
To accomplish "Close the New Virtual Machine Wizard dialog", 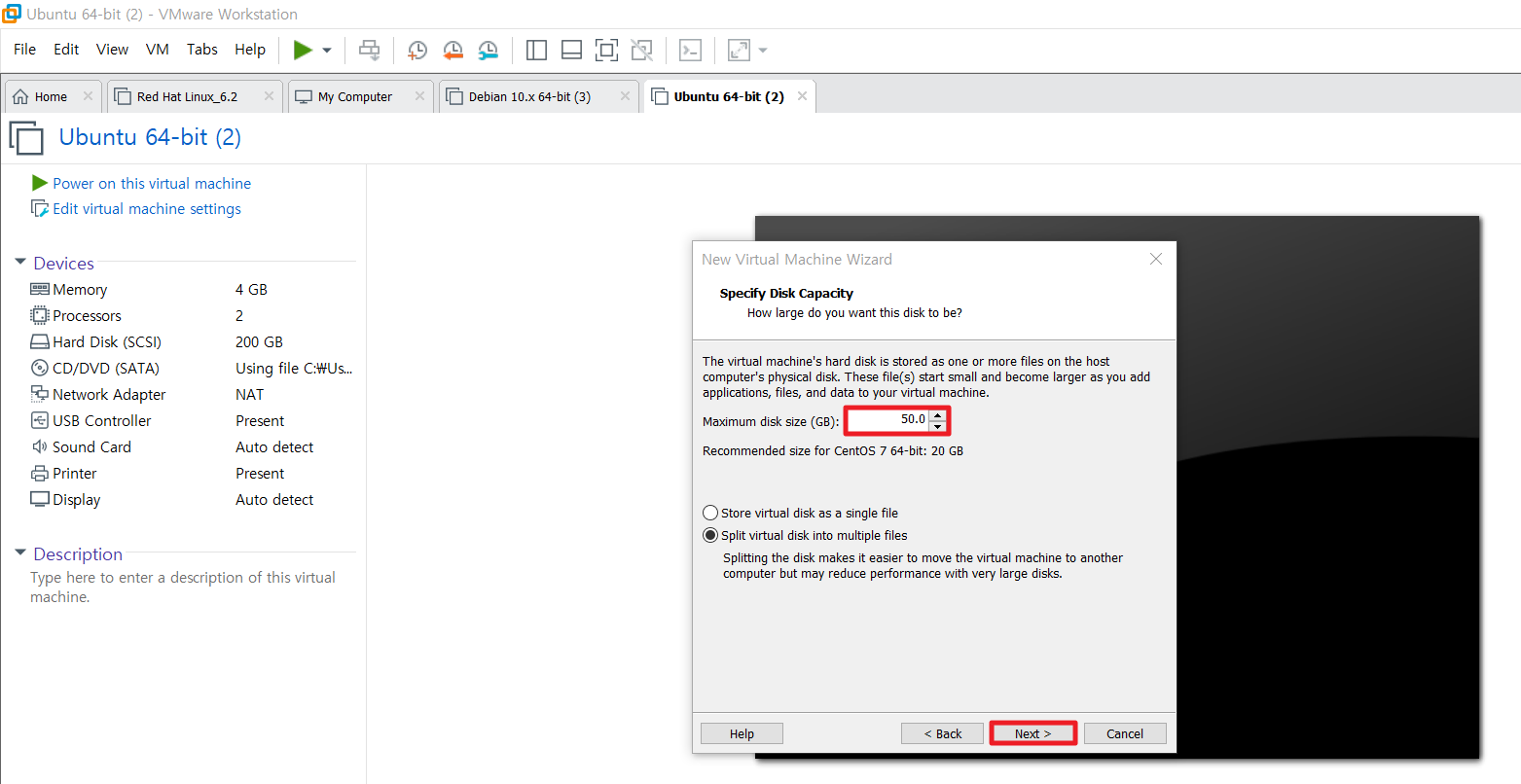I will click(x=1156, y=259).
